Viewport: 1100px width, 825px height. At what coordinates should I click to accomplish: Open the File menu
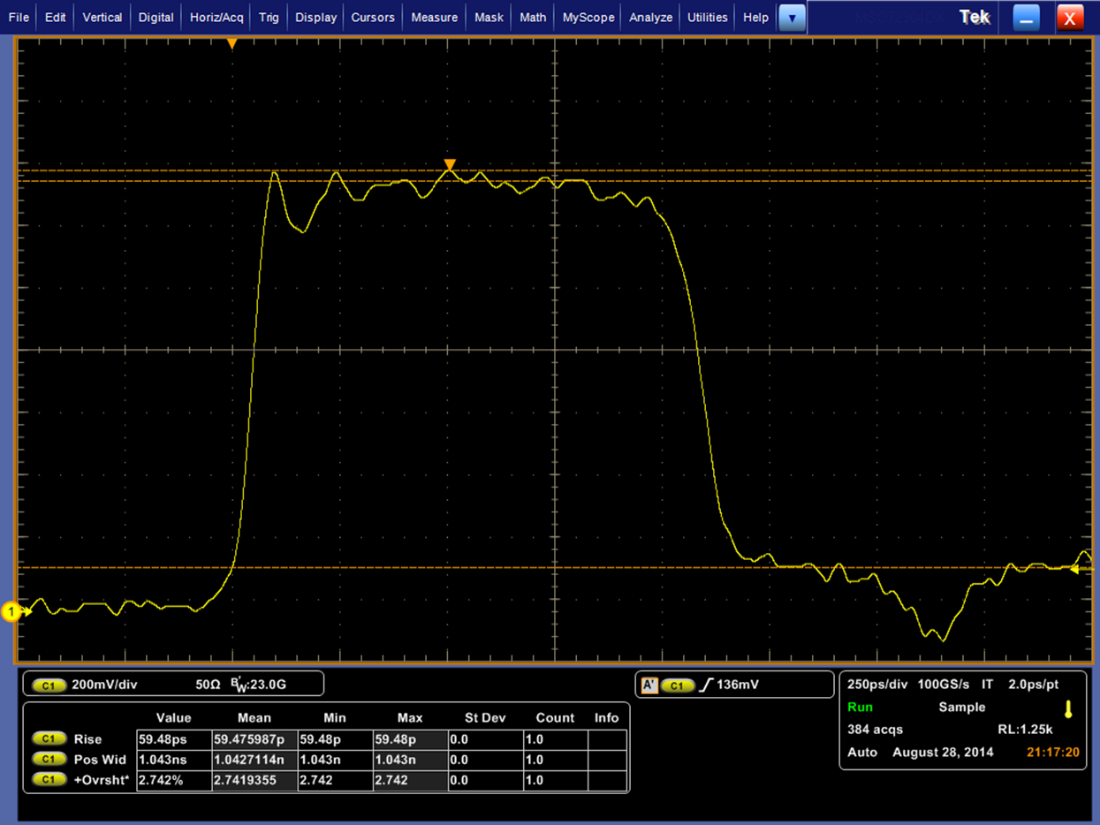point(18,17)
